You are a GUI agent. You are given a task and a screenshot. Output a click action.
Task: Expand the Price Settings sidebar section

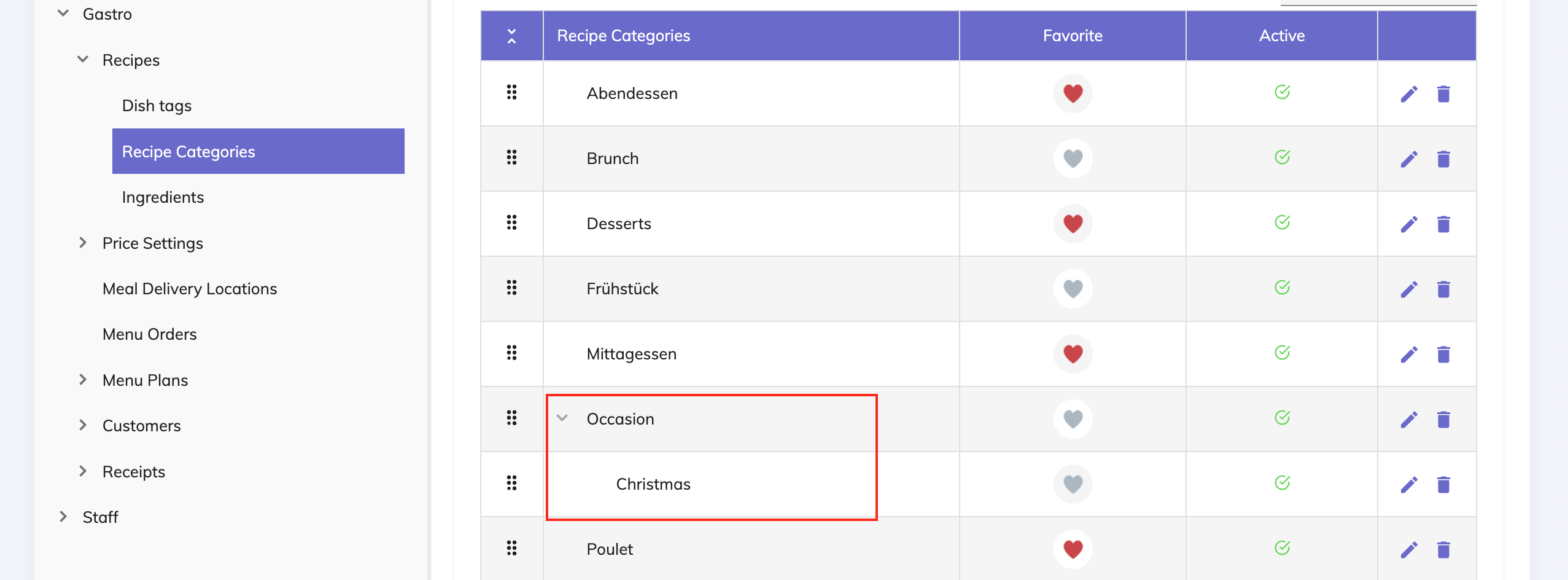click(x=83, y=243)
